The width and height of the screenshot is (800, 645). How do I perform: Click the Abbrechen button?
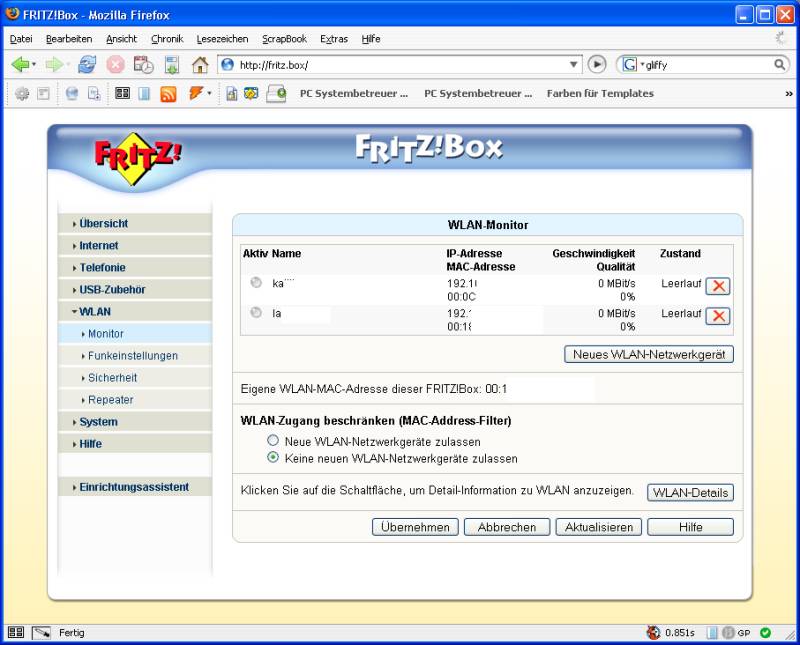point(507,527)
